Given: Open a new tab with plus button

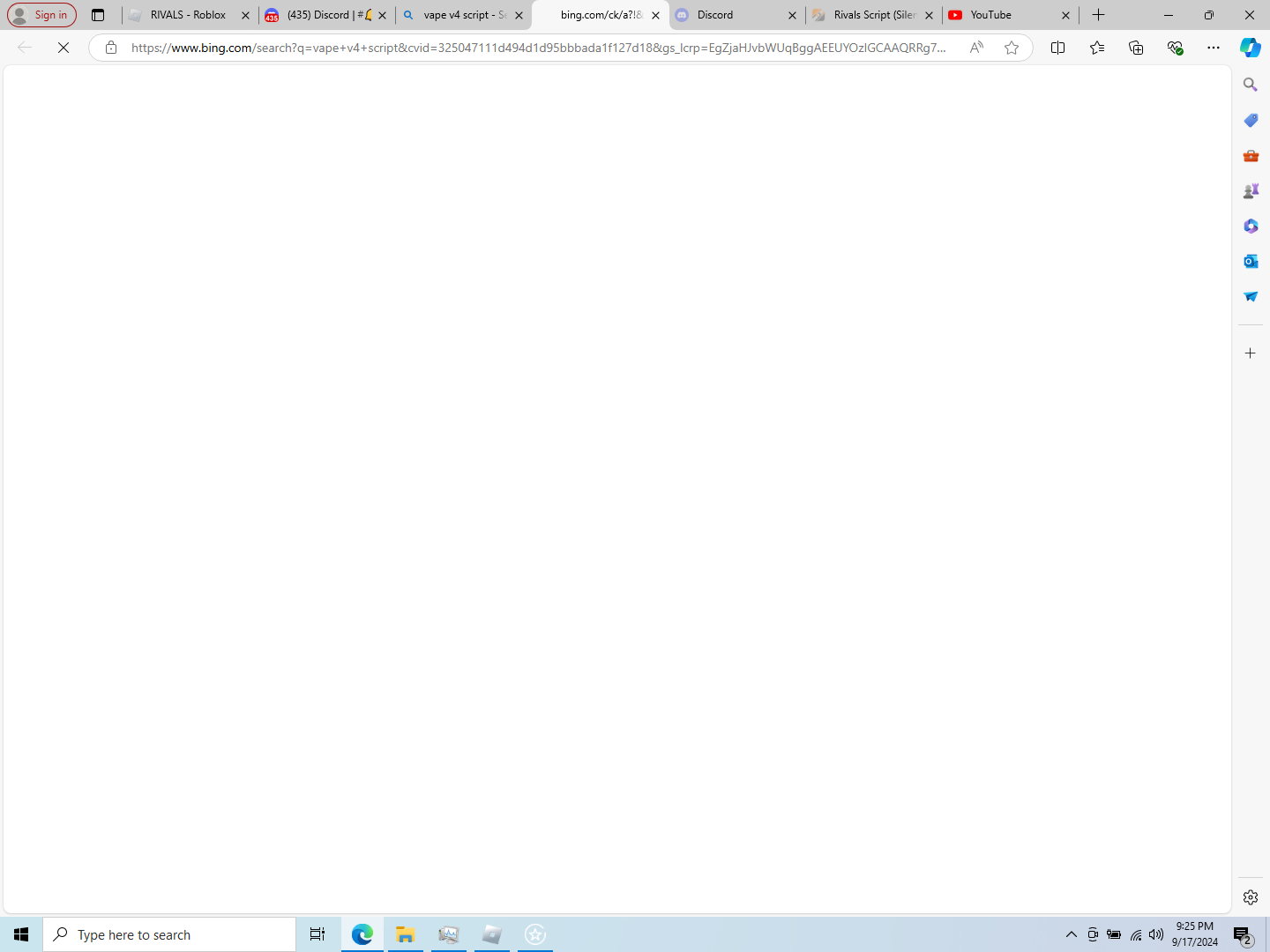Looking at the screenshot, I should pyautogui.click(x=1098, y=15).
